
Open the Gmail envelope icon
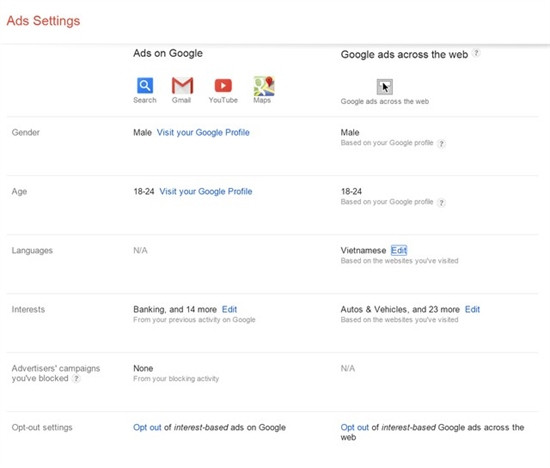182,85
